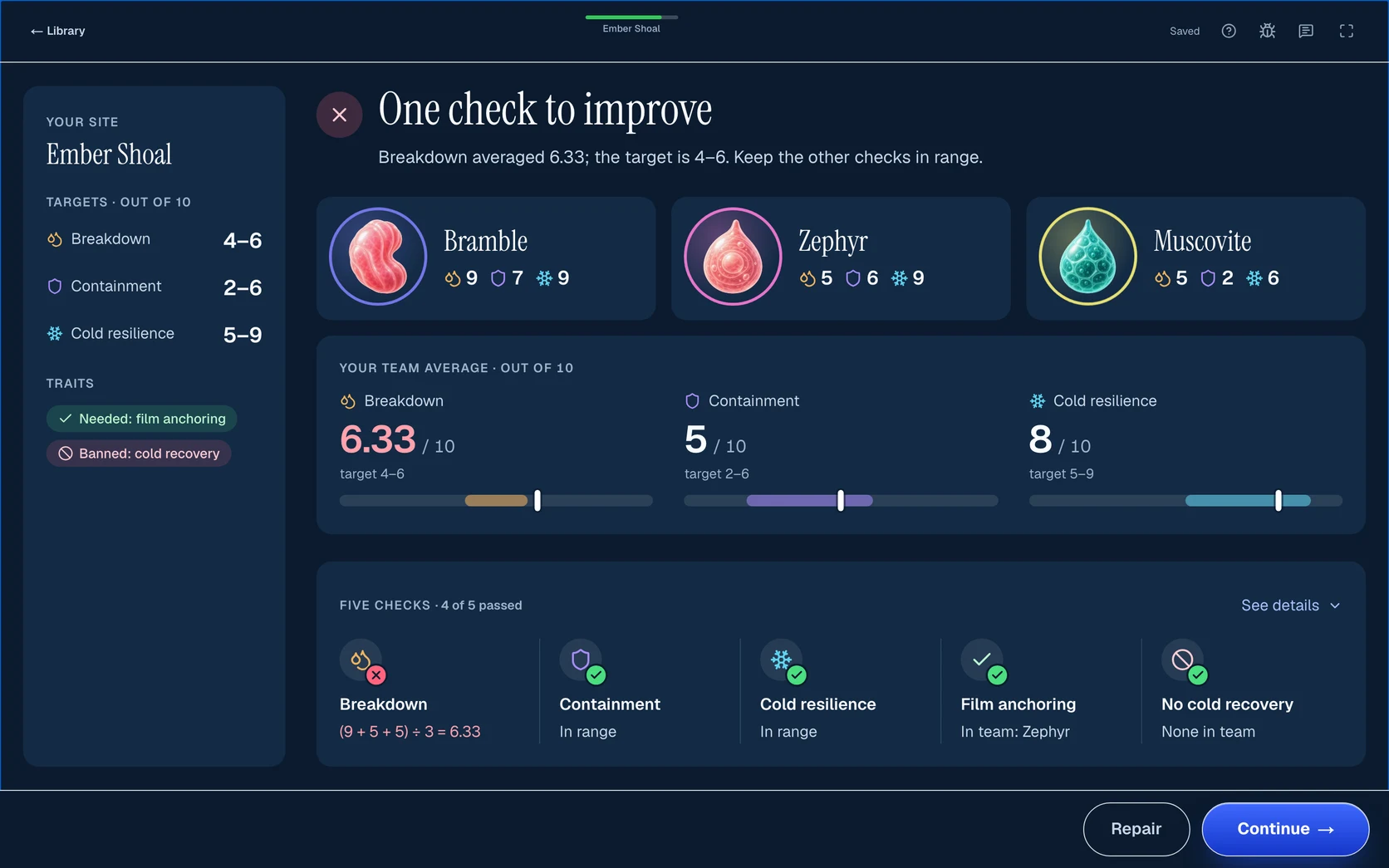
Task: Click the Breakdown average slider marker
Action: [537, 500]
